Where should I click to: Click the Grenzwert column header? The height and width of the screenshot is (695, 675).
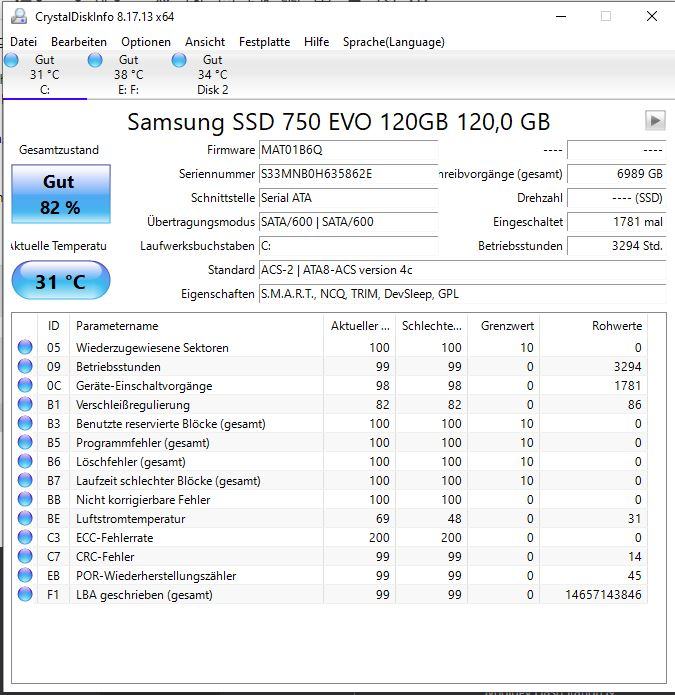coord(503,326)
